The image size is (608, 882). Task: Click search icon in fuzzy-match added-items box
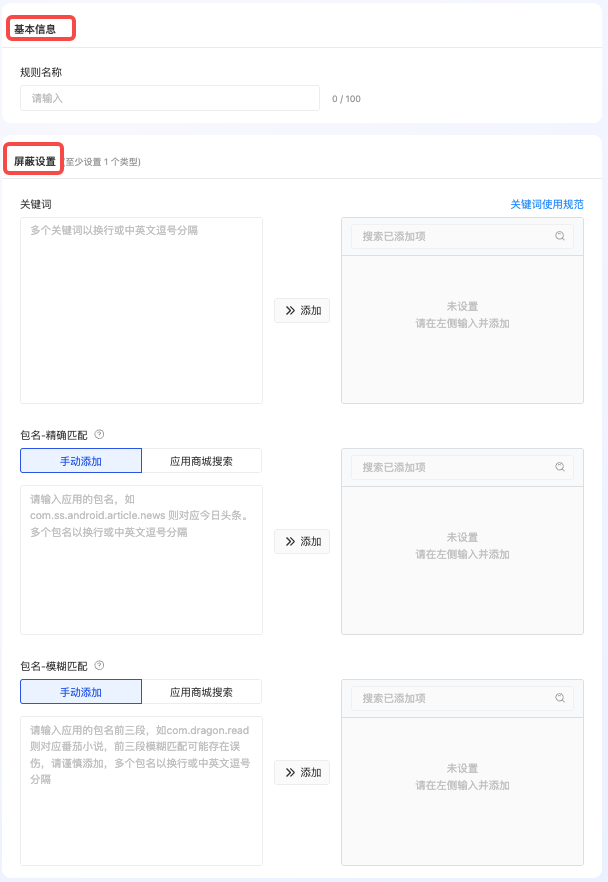tap(560, 698)
